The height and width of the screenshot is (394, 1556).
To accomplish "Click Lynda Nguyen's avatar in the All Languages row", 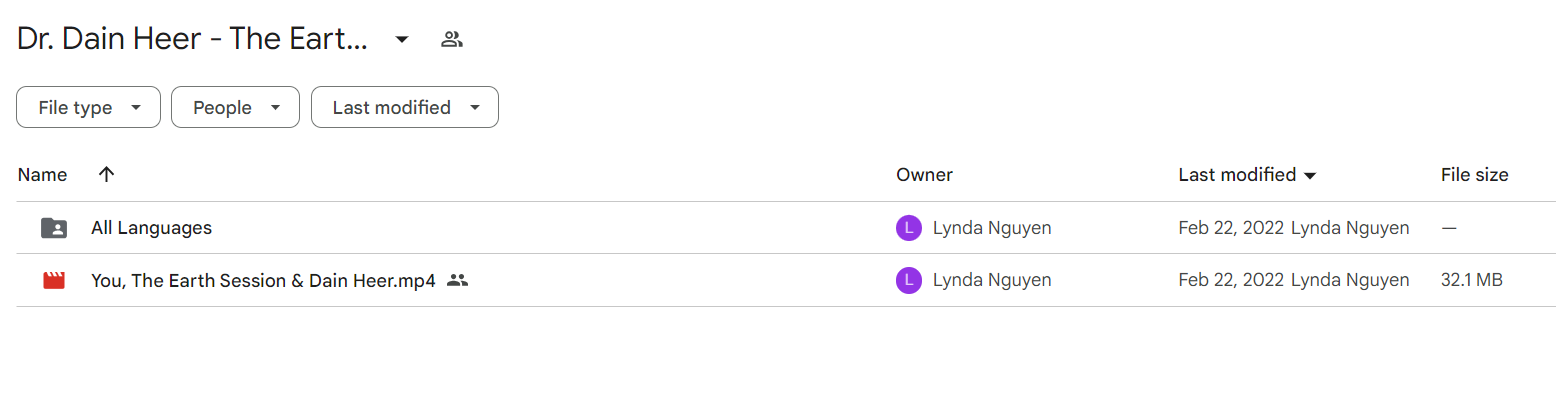I will click(x=908, y=228).
